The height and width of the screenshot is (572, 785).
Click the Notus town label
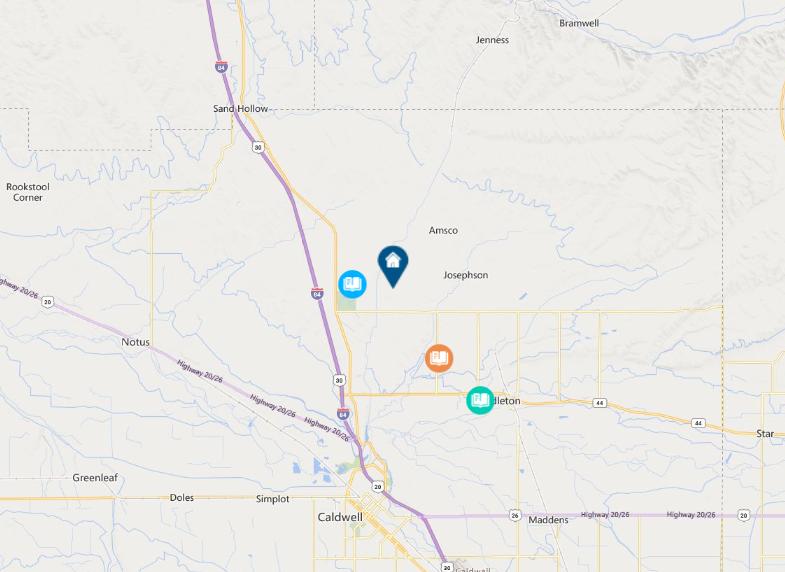136,342
